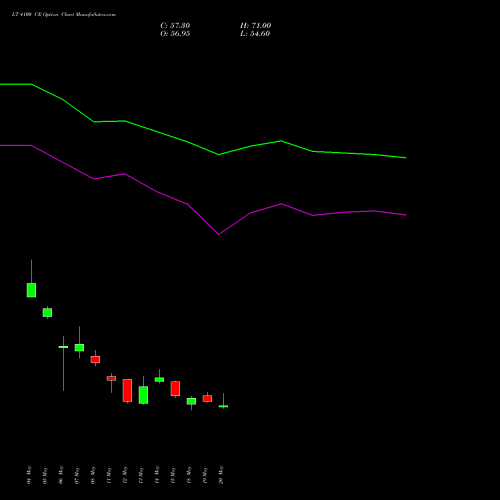Click the large red candlestick for 12 May
Image resolution: width=500 pixels, height=500 pixels.
click(127, 390)
